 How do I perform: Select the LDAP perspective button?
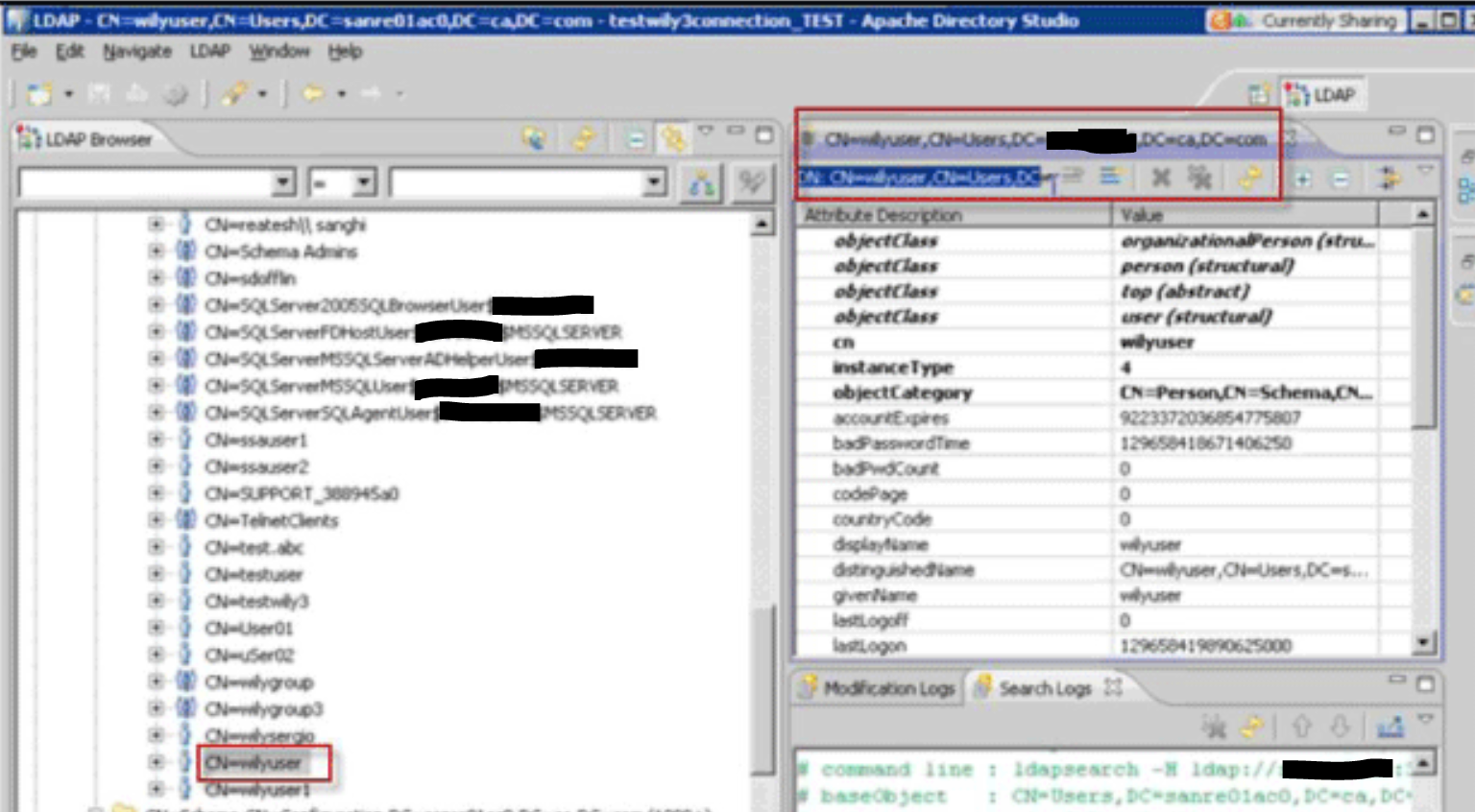pyautogui.click(x=1322, y=94)
